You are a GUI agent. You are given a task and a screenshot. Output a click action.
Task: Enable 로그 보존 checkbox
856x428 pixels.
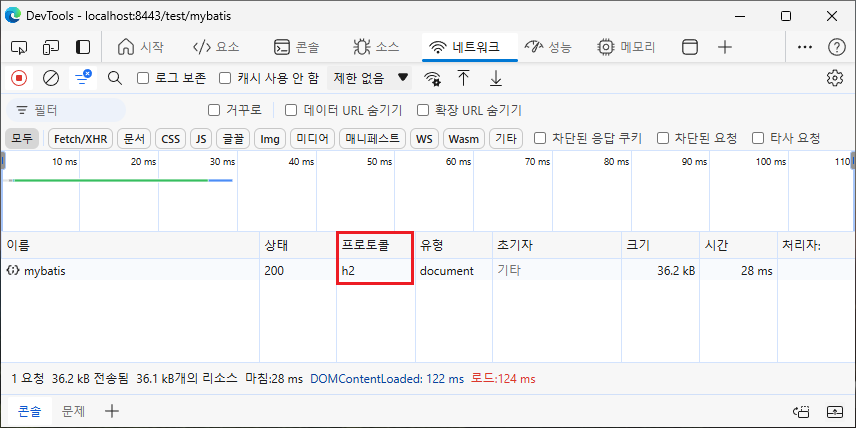tap(143, 78)
